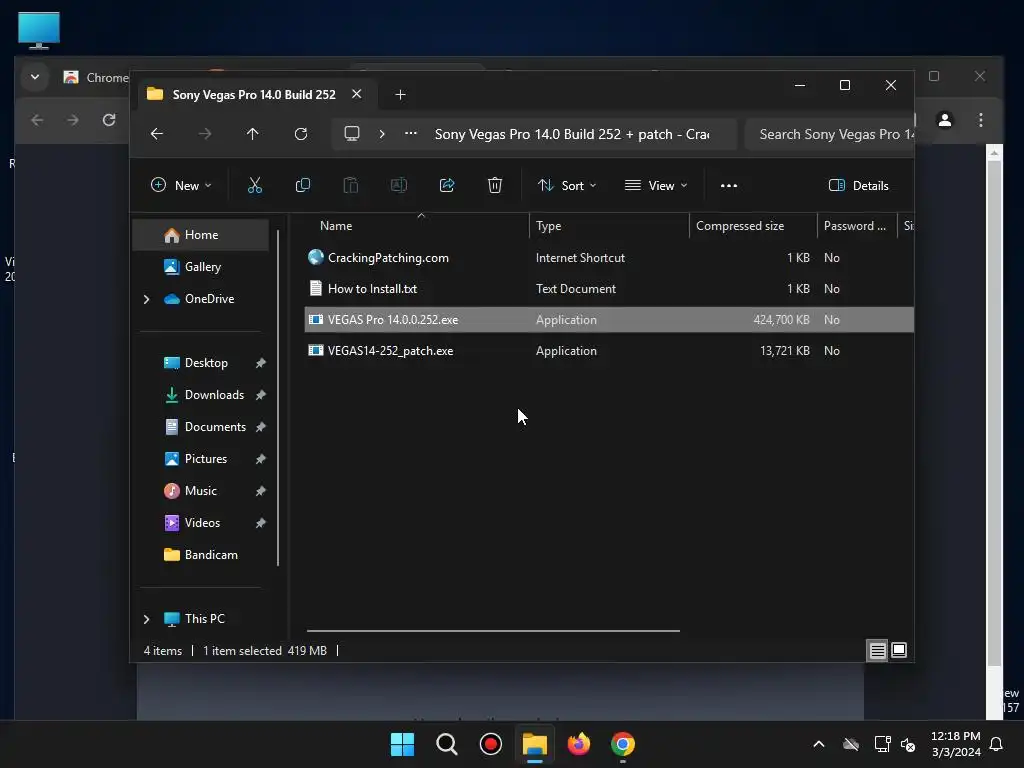Sort by Password column header

[x=857, y=226]
